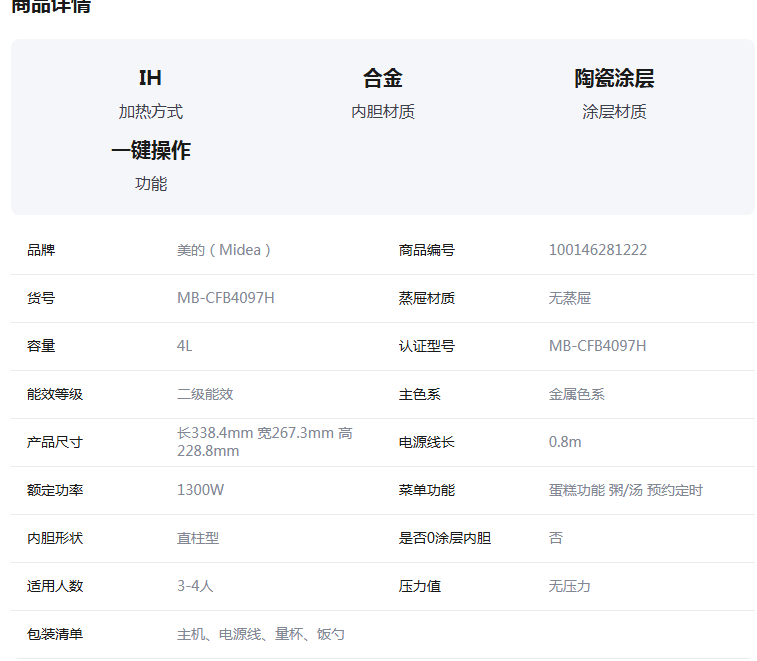Select 主机、电源线、量杯、饭勺 packing list

click(261, 634)
